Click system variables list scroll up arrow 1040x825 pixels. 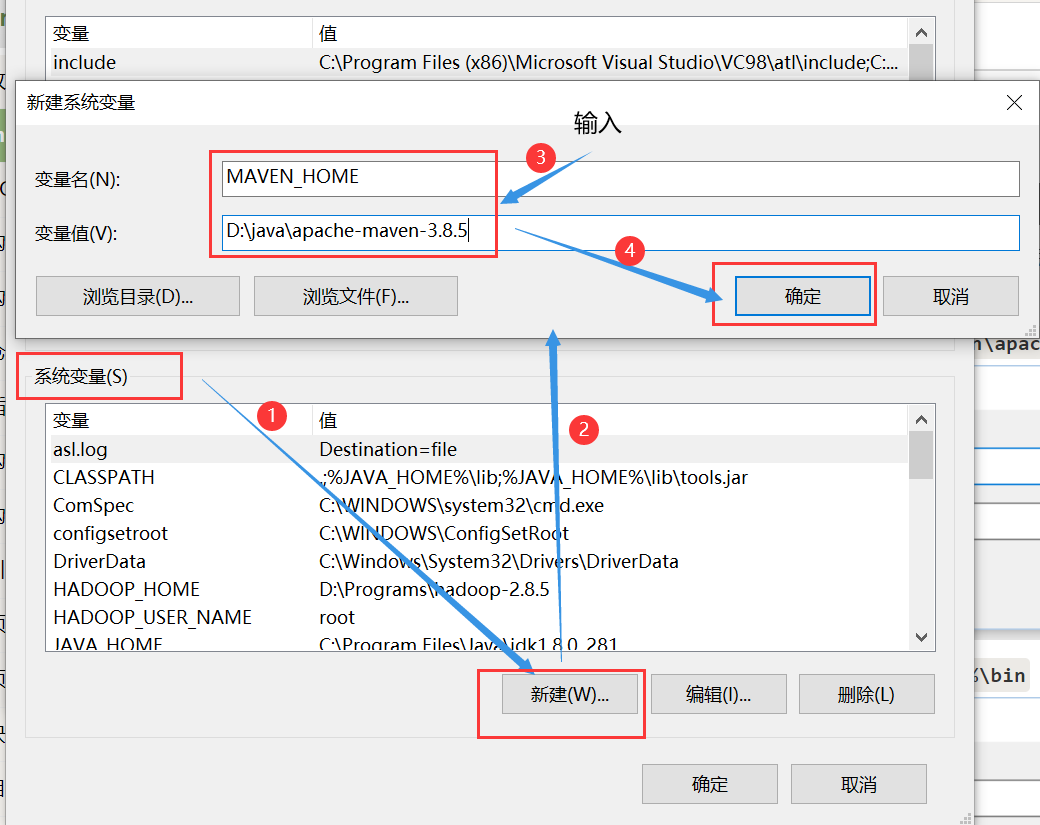pos(921,419)
